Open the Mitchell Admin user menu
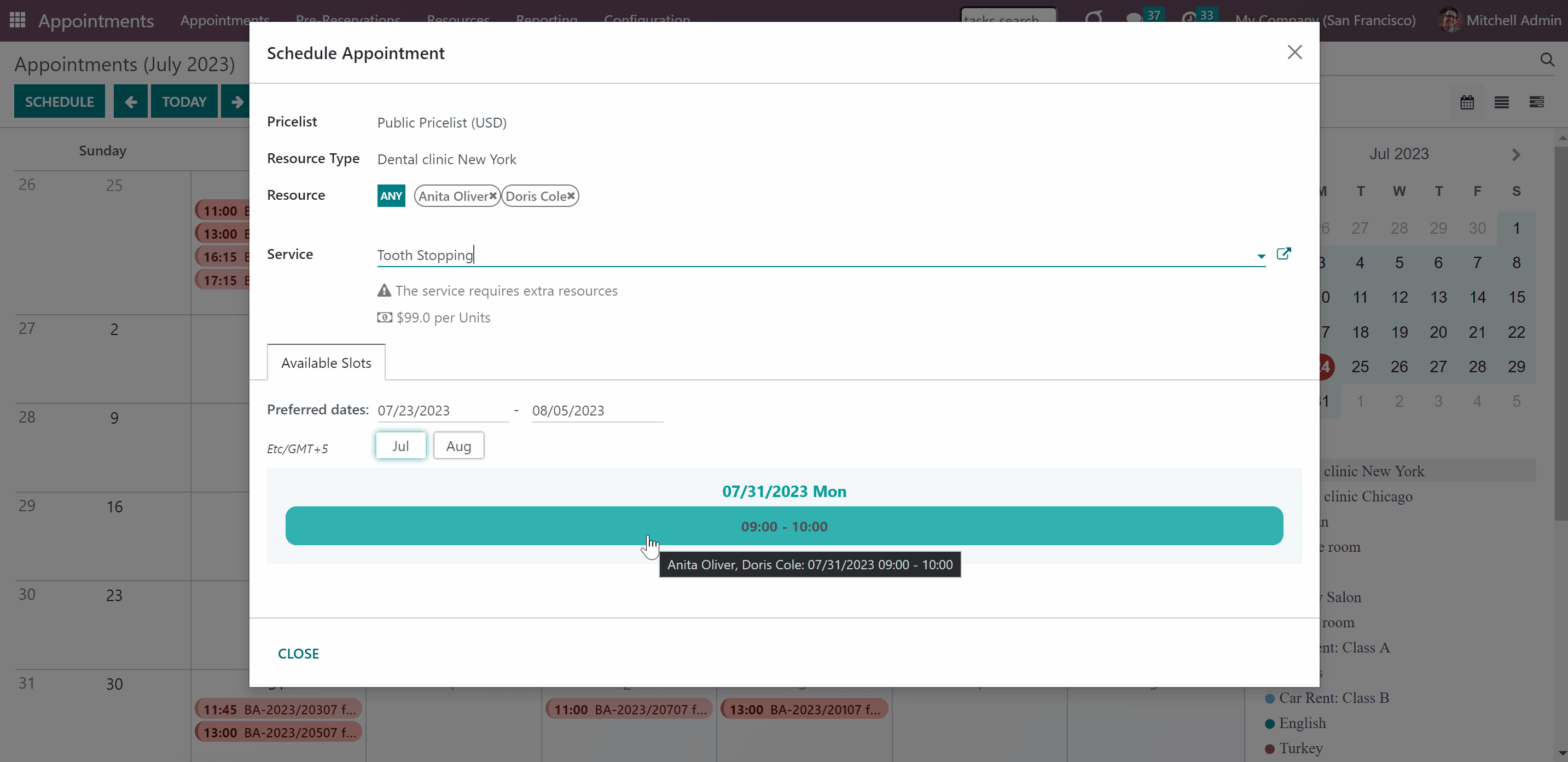Viewport: 1568px width, 762px height. 1500,20
